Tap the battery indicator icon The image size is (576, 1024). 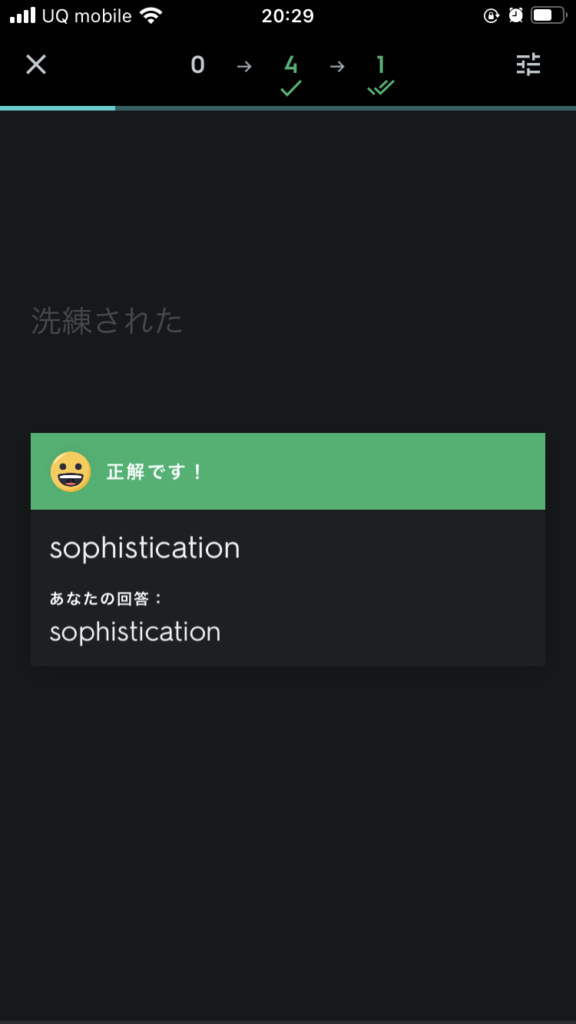coord(548,16)
